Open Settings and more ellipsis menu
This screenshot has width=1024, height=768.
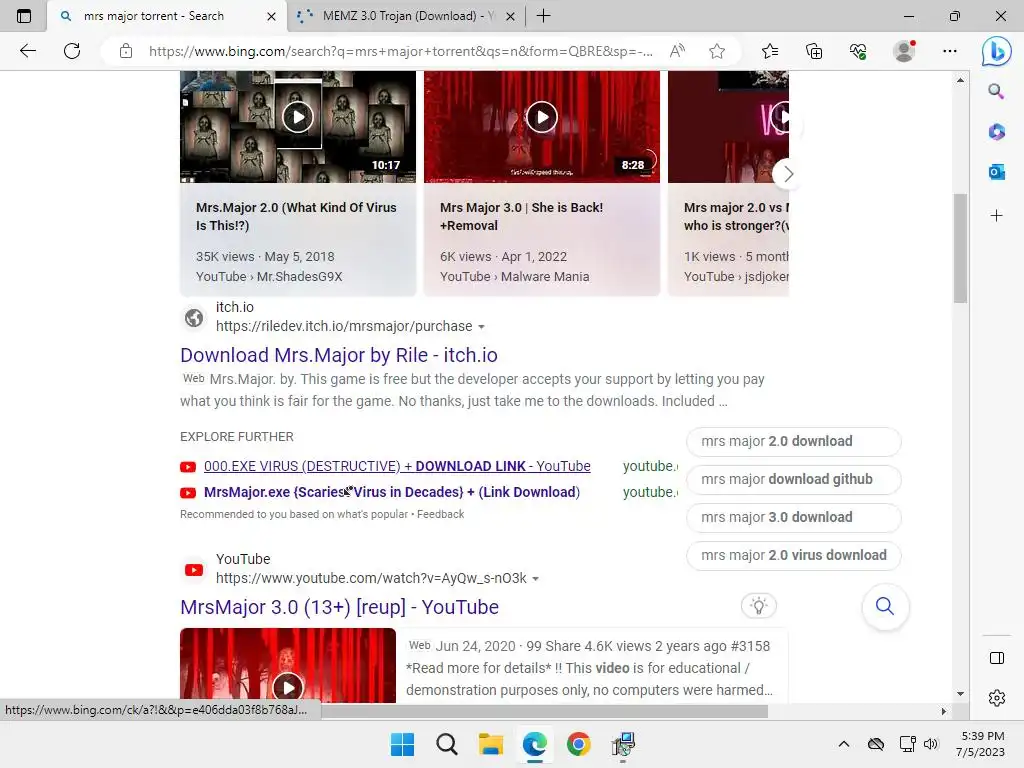point(950,51)
